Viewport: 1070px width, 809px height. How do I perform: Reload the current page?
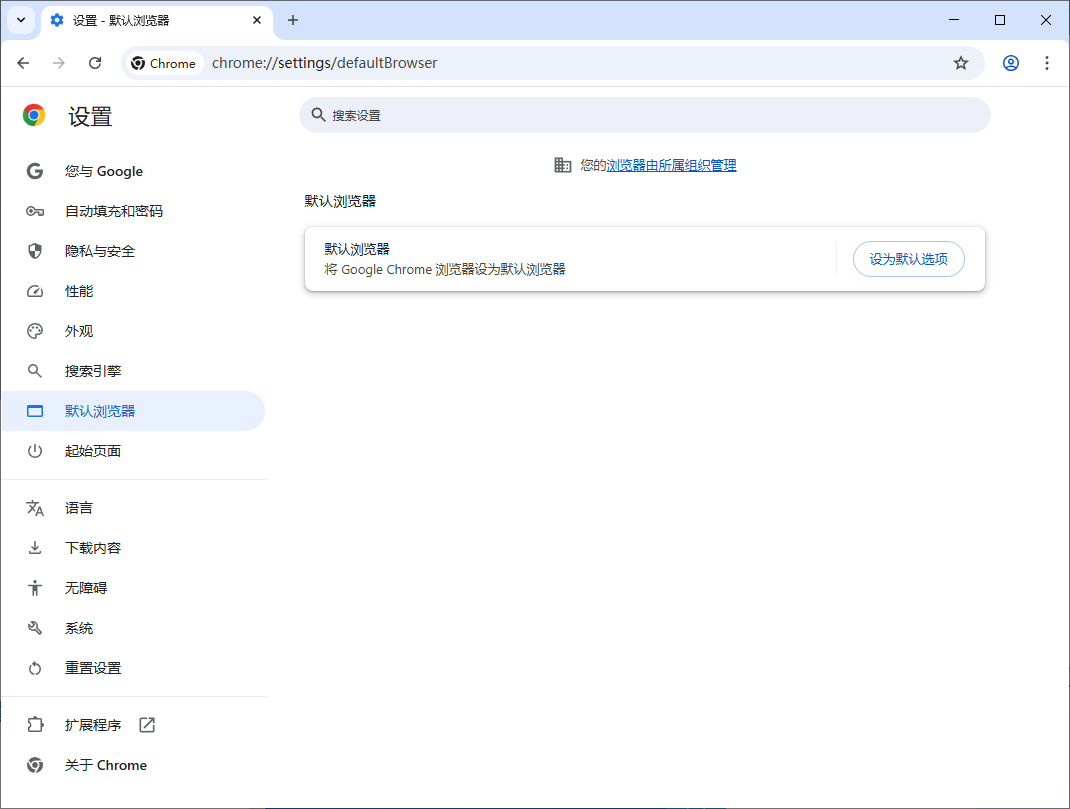(x=95, y=63)
